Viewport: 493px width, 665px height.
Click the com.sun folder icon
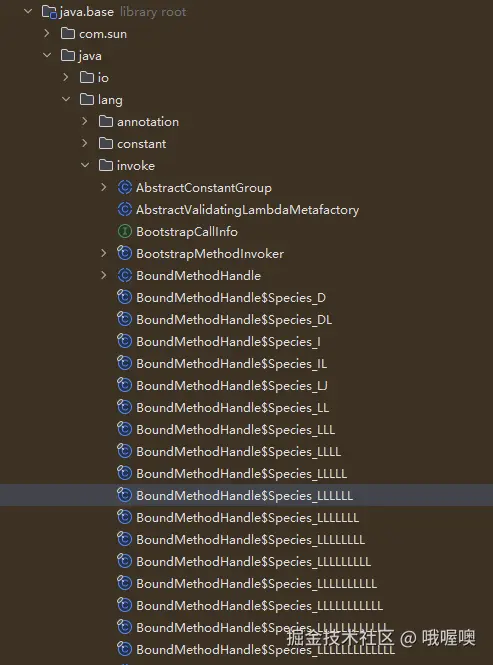click(x=68, y=34)
